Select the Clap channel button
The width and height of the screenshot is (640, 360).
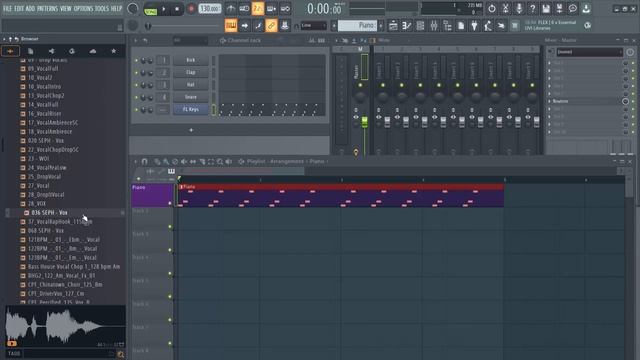191,73
